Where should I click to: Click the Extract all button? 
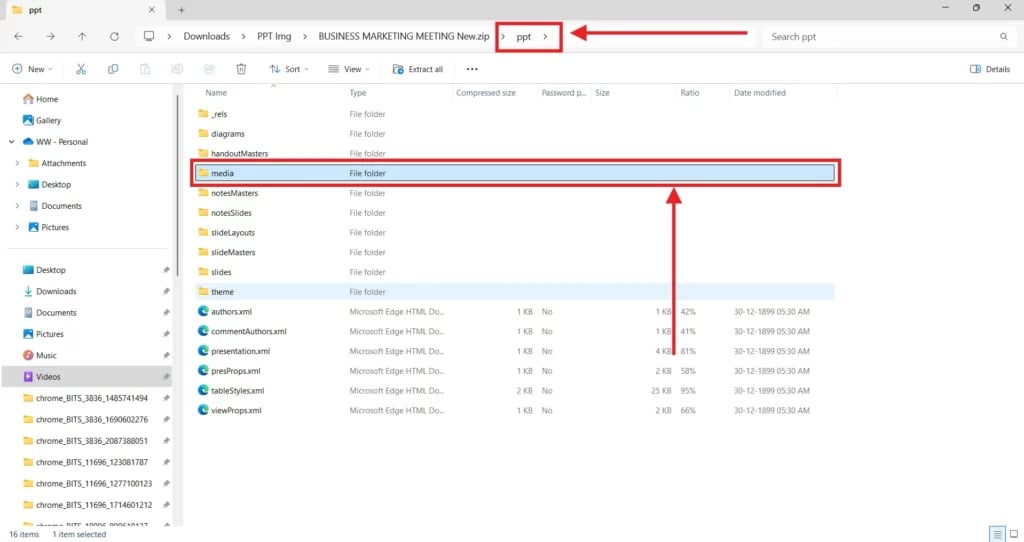pyautogui.click(x=418, y=69)
